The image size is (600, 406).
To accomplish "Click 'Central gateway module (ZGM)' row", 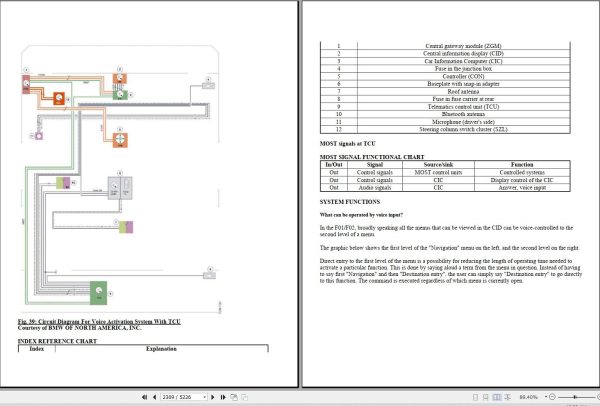I will click(x=445, y=46).
